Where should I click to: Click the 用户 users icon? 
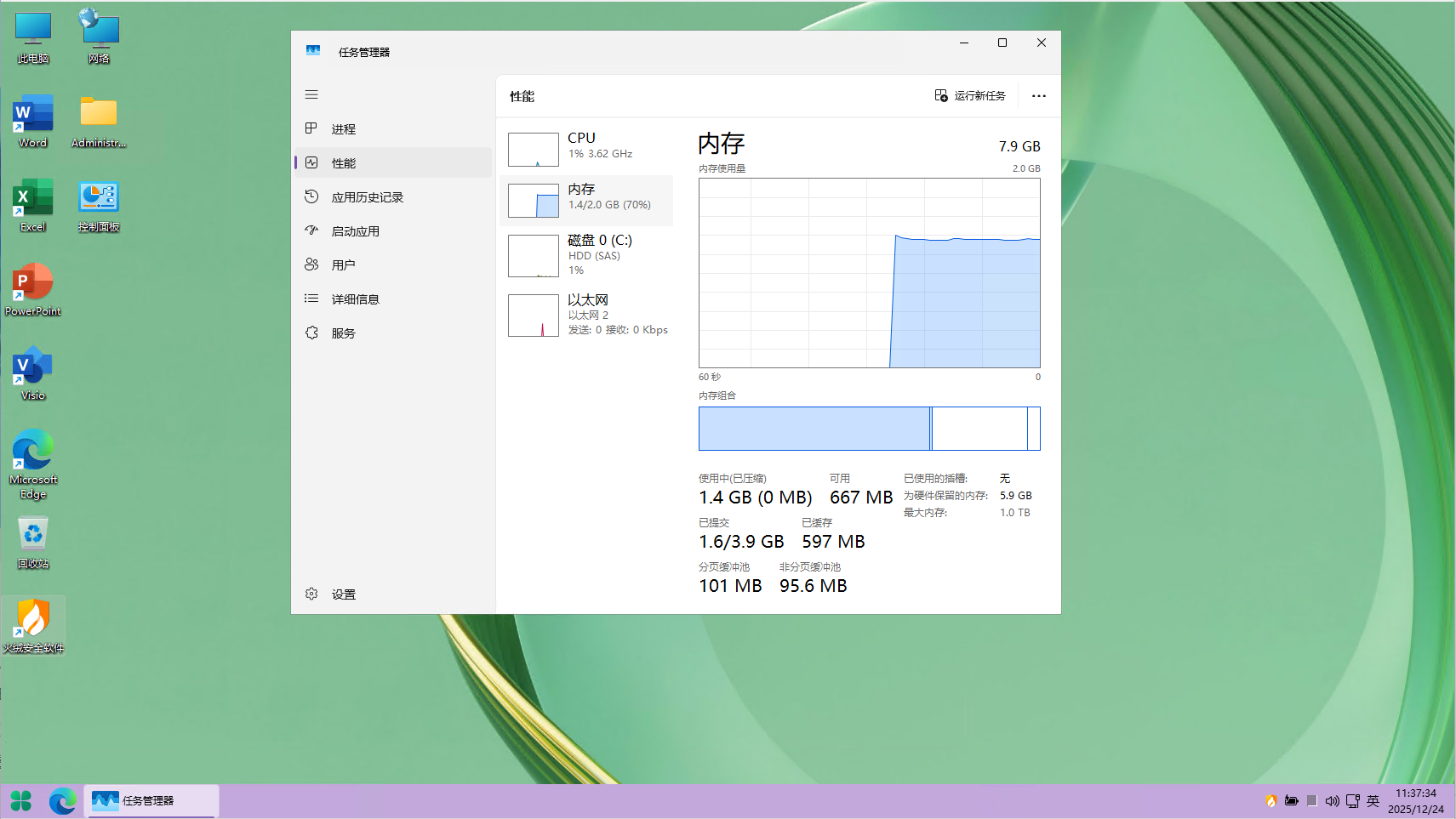pyautogui.click(x=311, y=264)
